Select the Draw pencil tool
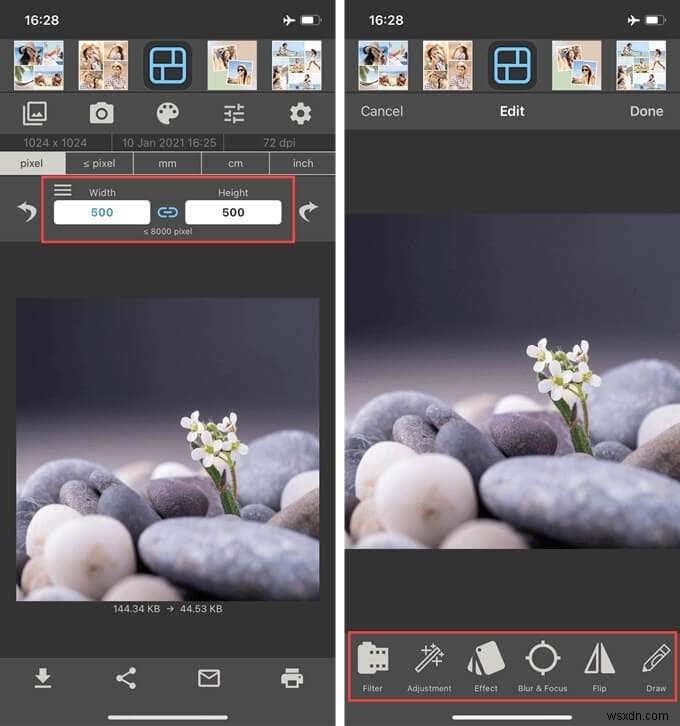Screen dimensions: 680x726 656,667
